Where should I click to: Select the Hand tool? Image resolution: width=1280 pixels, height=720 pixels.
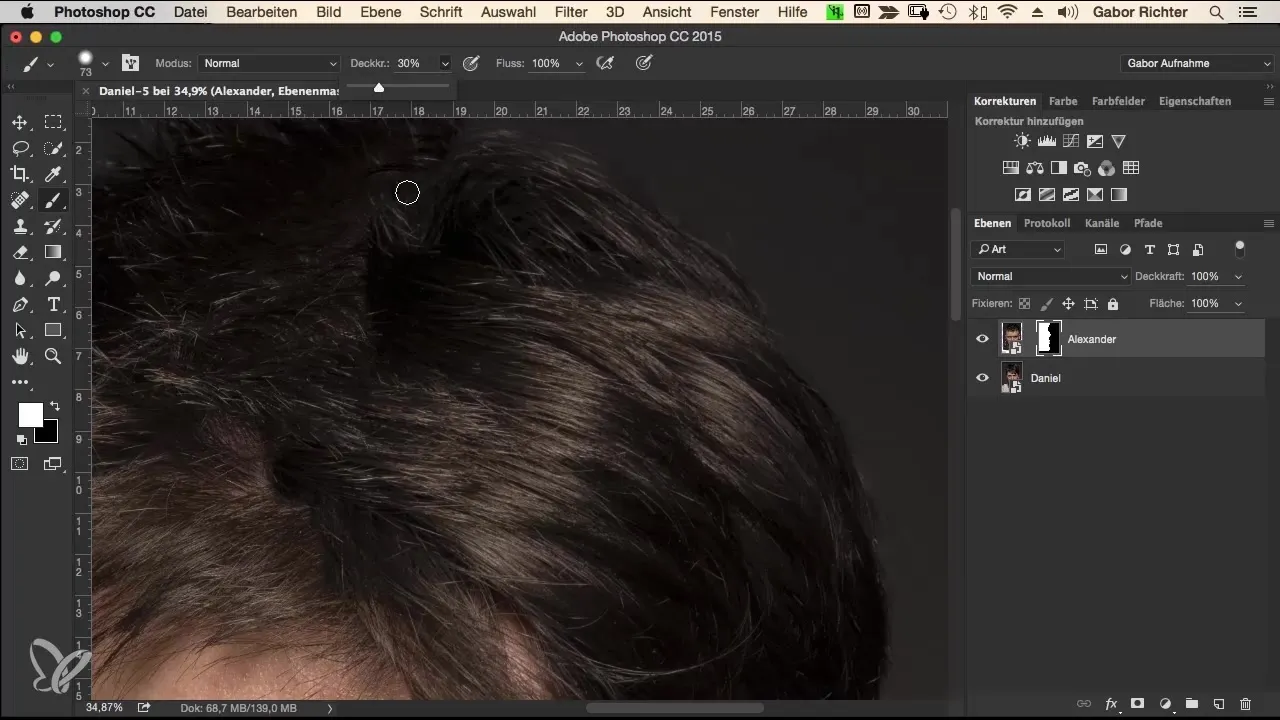pyautogui.click(x=19, y=356)
